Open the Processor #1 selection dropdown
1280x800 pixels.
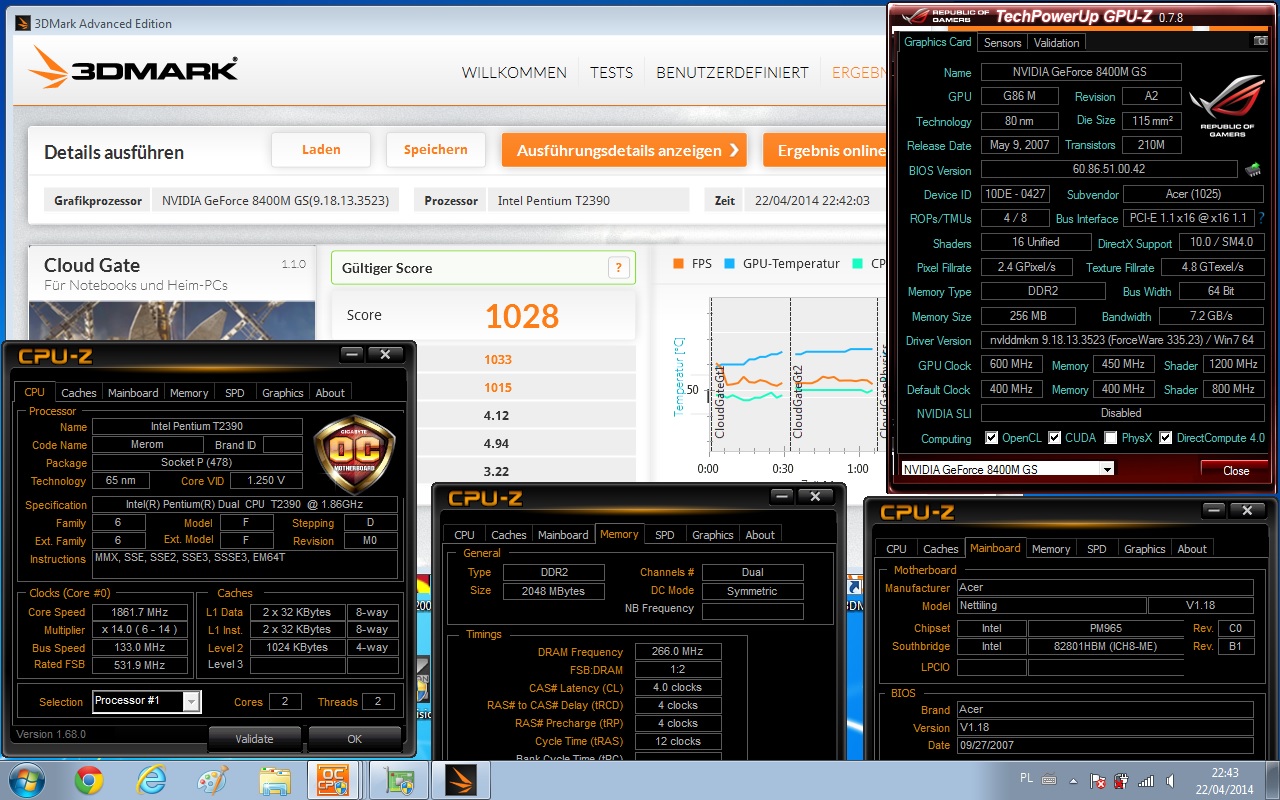coord(190,702)
